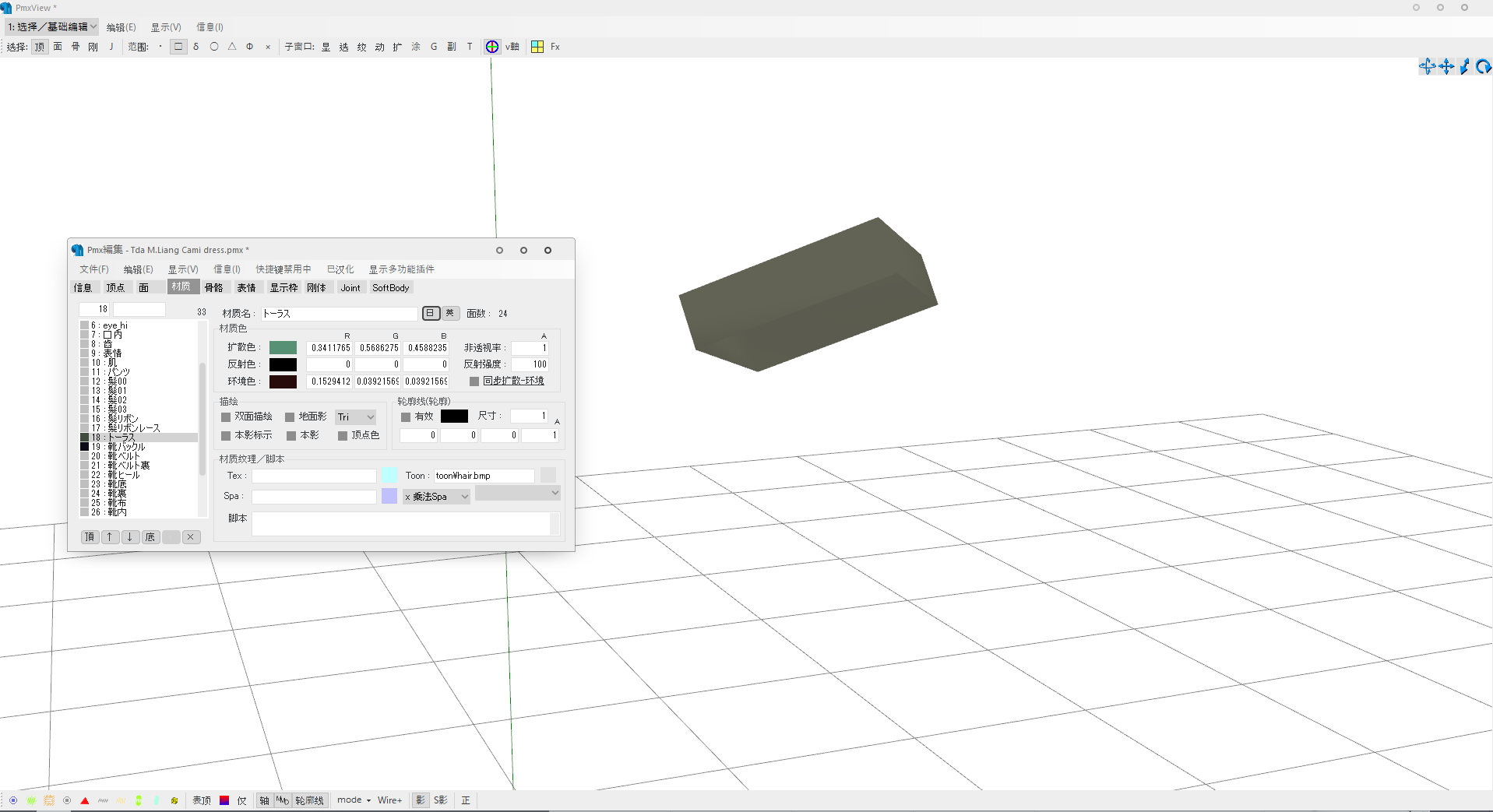
Task: Move material down with the down arrow button
Action: click(x=130, y=537)
